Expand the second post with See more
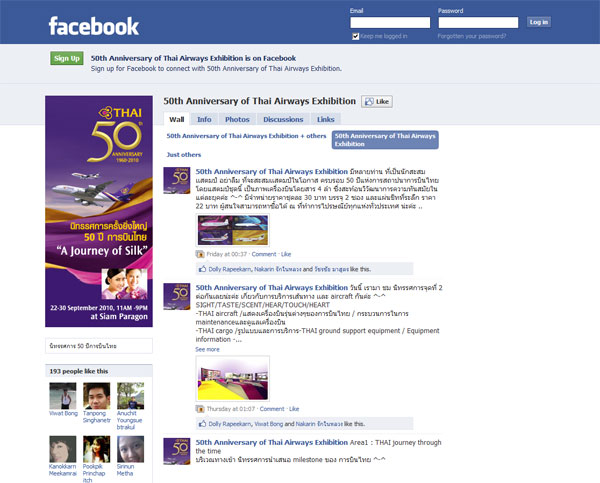Viewport: 600px width, 483px height. [207, 349]
